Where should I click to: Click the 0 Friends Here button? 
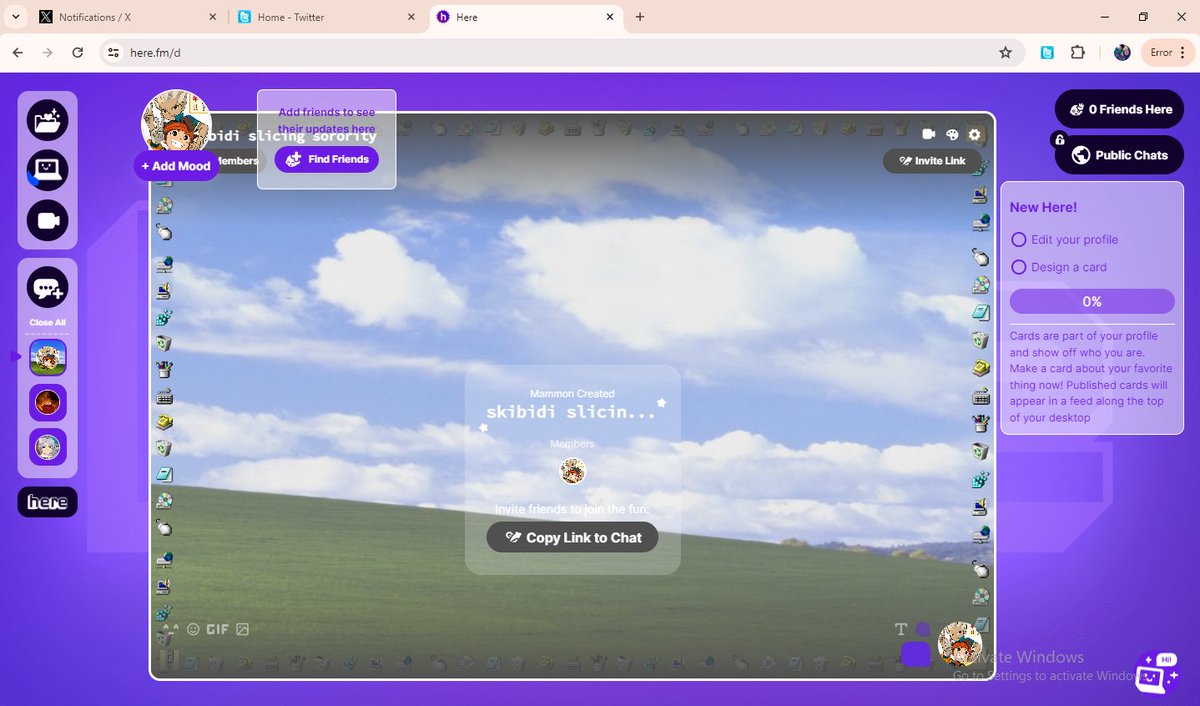1119,110
